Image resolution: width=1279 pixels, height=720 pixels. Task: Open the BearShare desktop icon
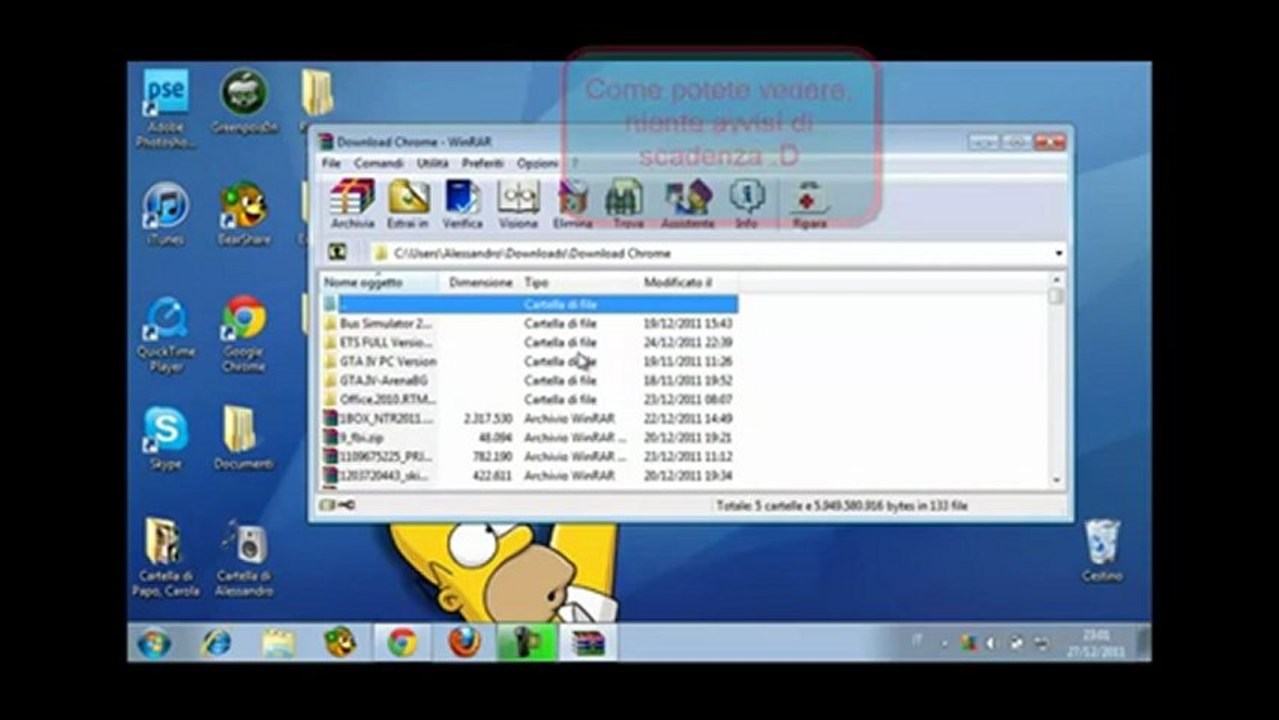click(x=244, y=214)
